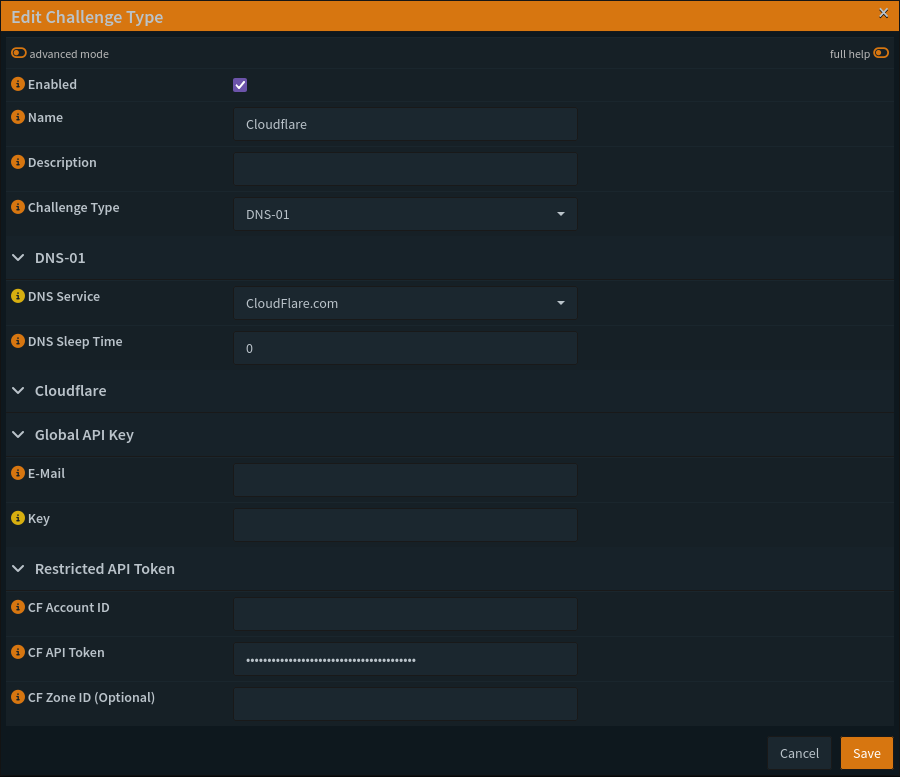Screen dimensions: 900x777
Task: Close the Edit Challenge Type dialog
Action: pyautogui.click(x=883, y=13)
